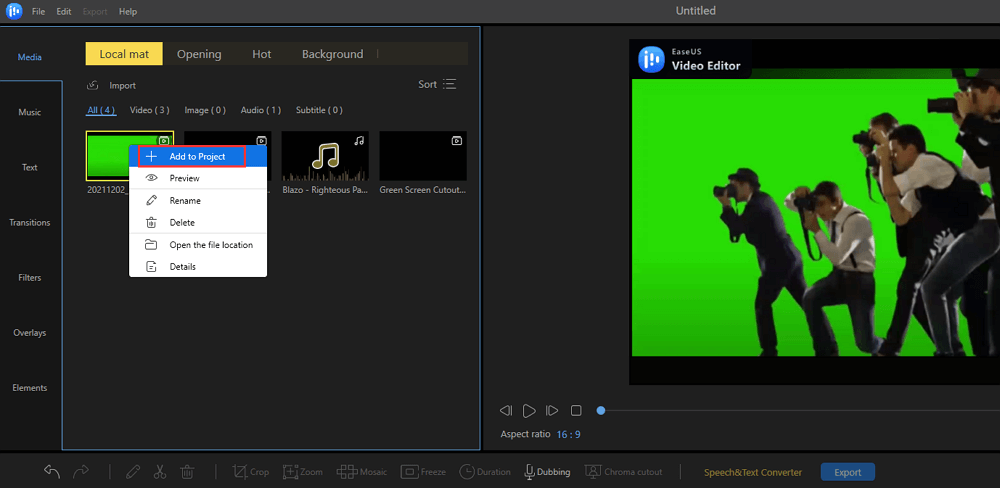1000x488 pixels.
Task: Click the blue Export button
Action: [847, 472]
